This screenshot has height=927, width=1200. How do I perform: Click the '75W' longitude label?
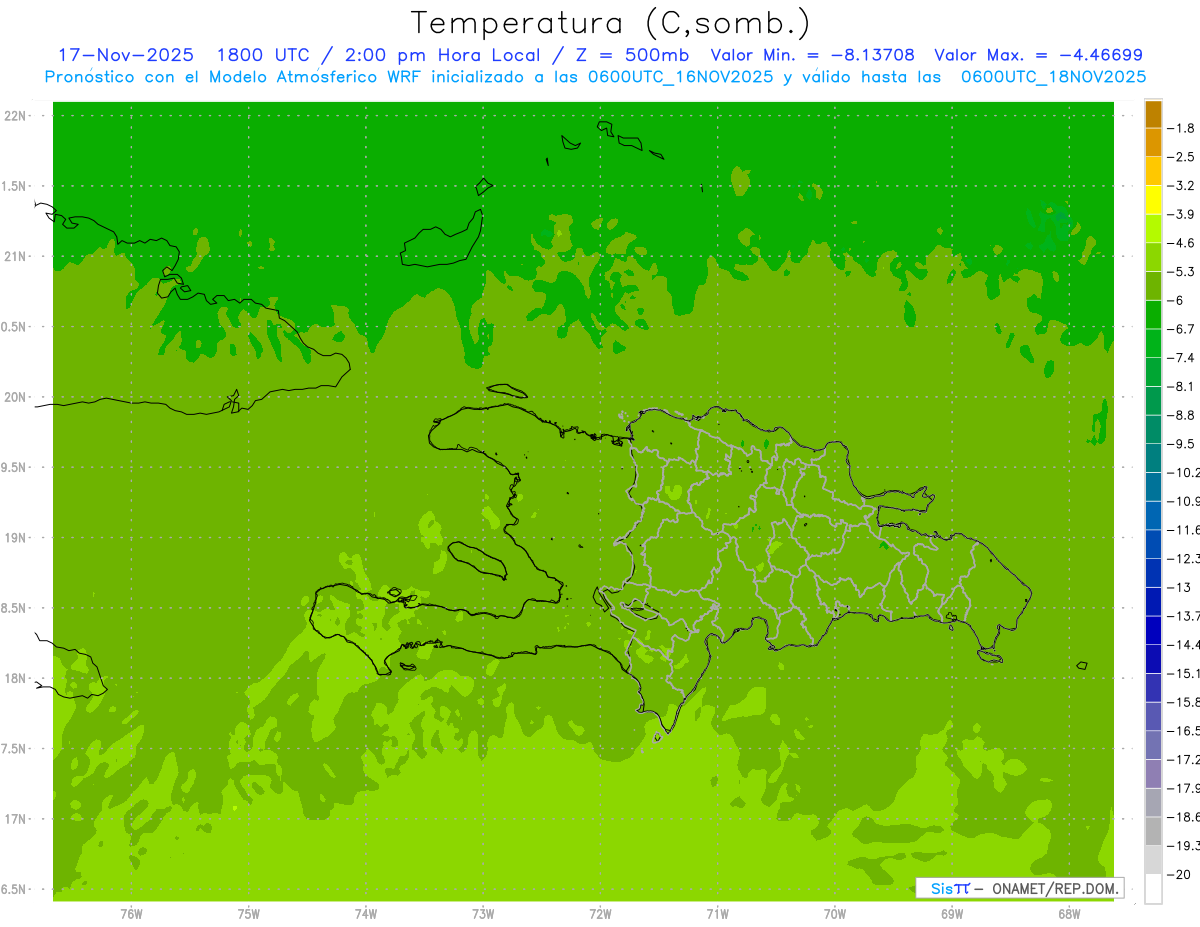(249, 913)
